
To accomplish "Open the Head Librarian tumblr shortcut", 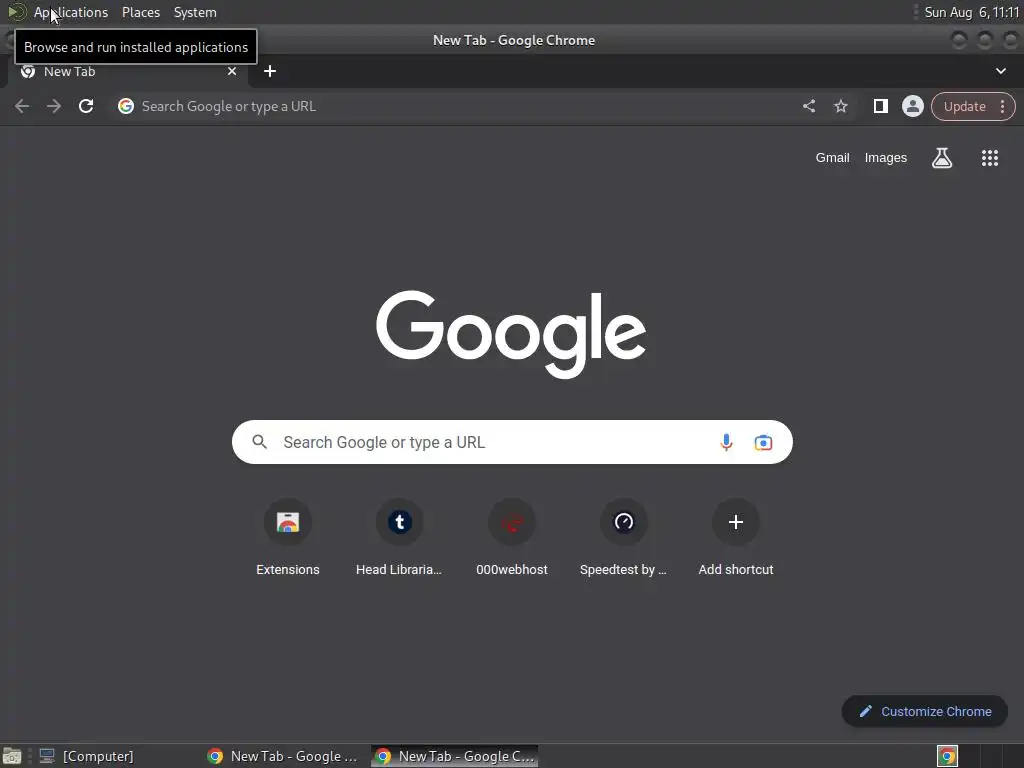I will click(x=400, y=539).
